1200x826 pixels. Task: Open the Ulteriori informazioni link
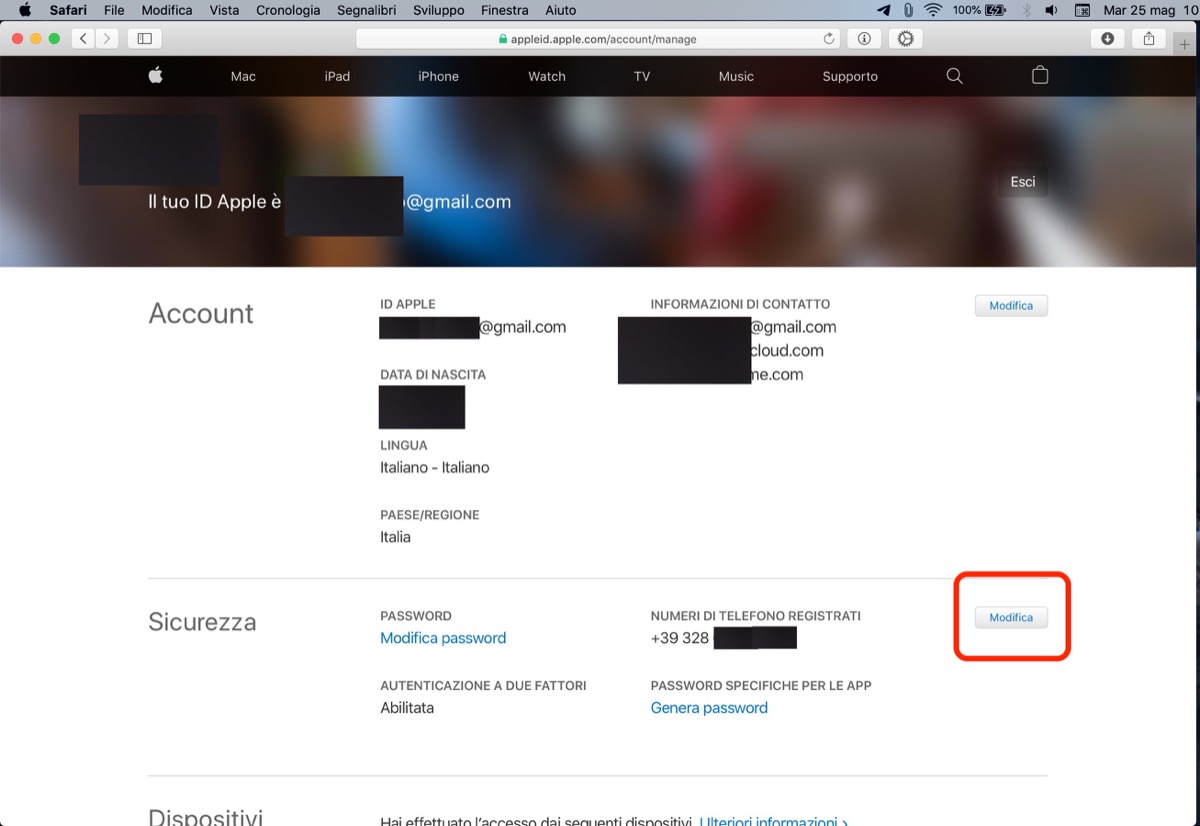(x=771, y=820)
